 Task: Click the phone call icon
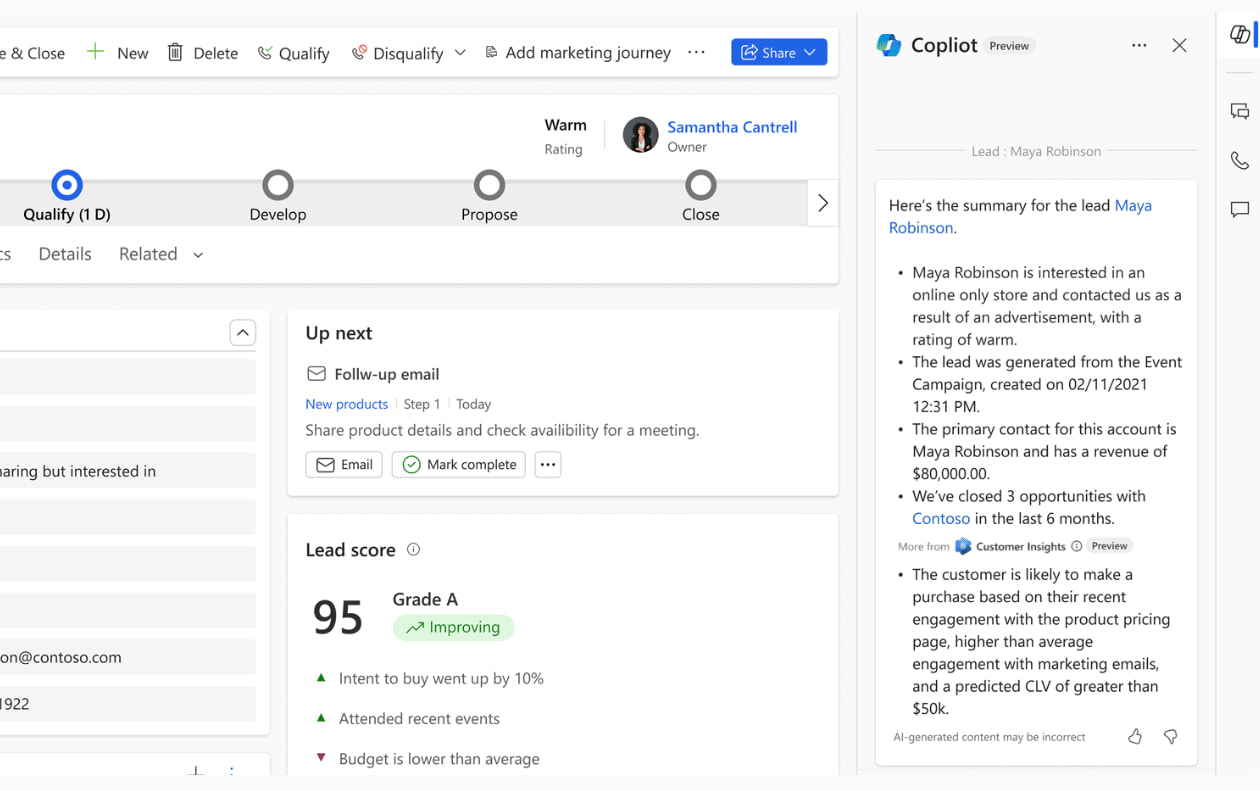click(x=1240, y=160)
